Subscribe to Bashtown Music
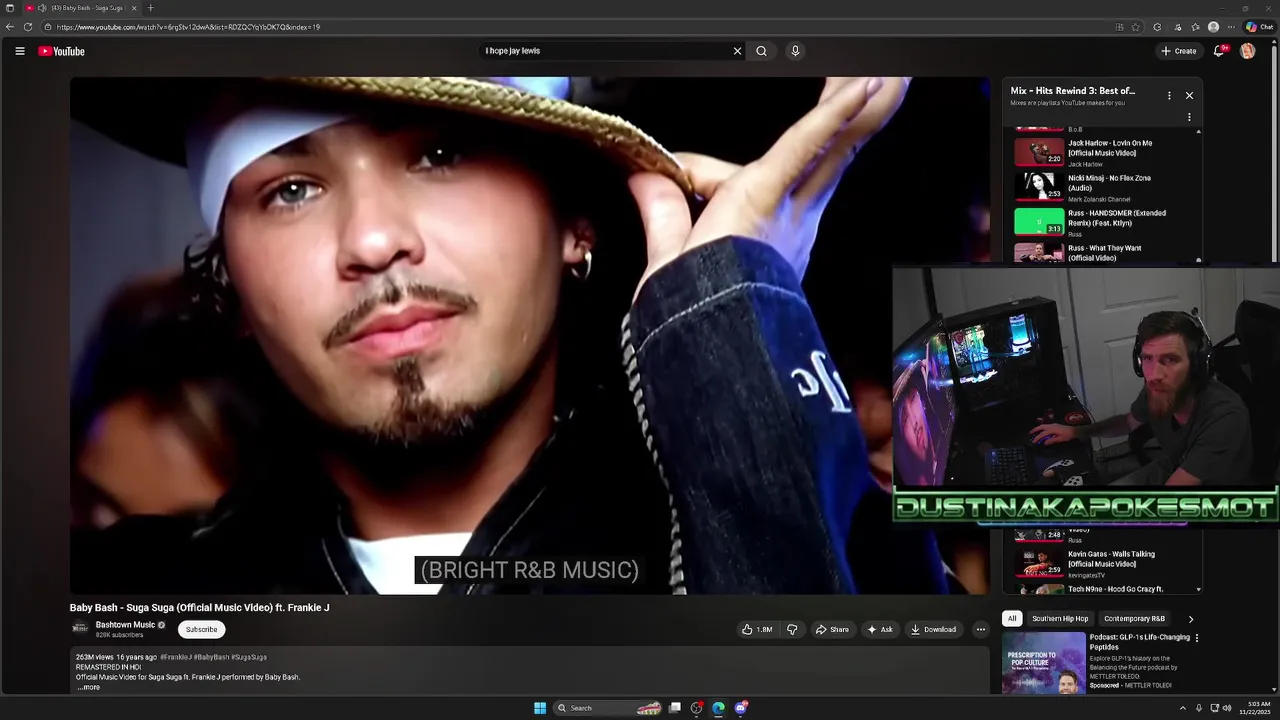This screenshot has width=1280, height=720. coord(201,629)
